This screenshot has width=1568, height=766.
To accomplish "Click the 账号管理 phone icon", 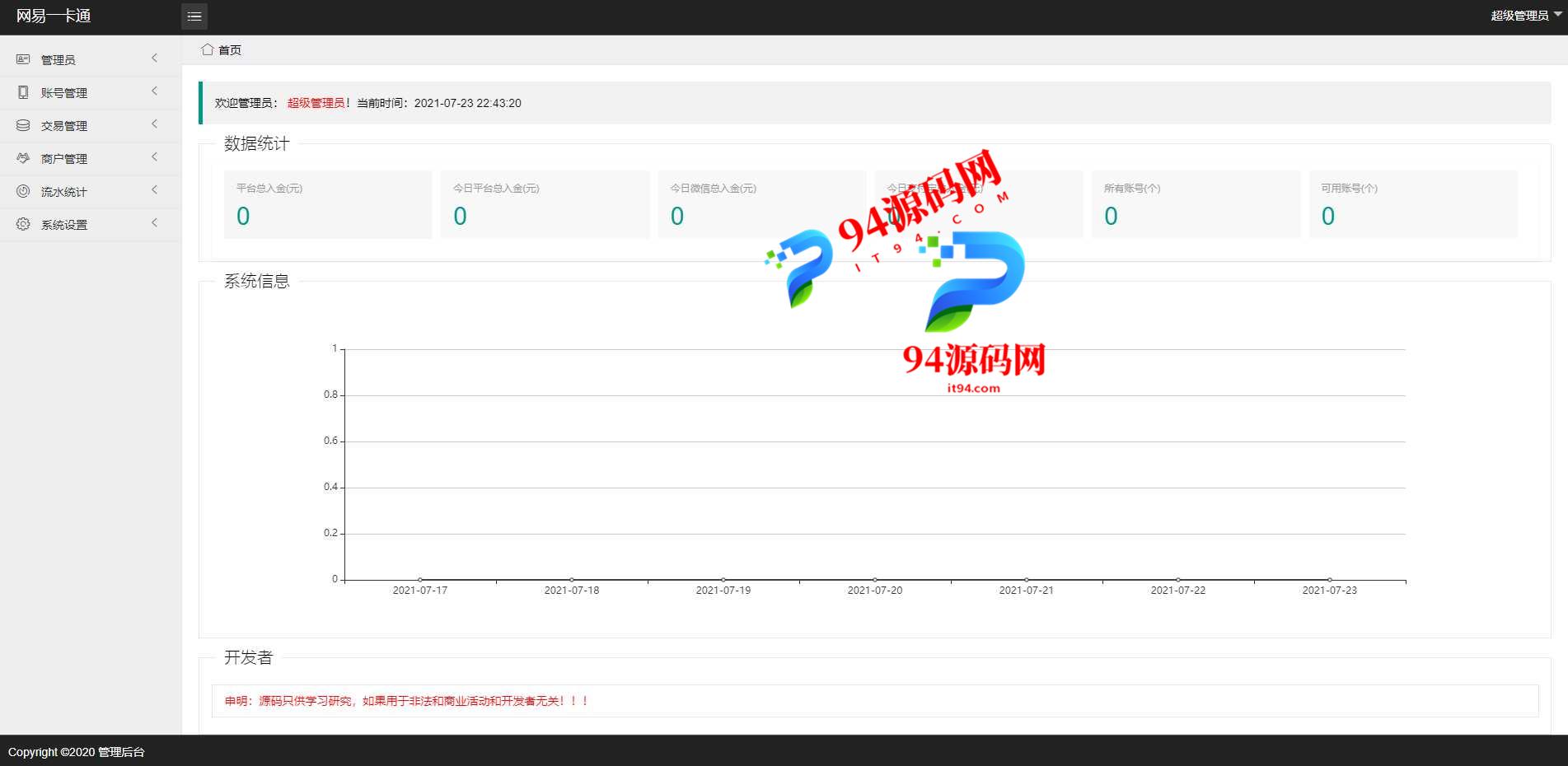I will [x=23, y=92].
